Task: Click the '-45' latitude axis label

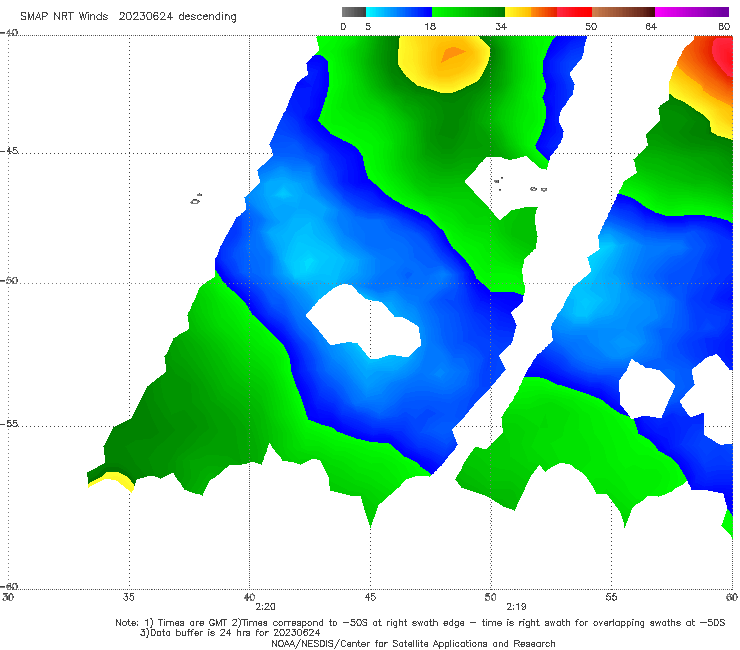Action: (x=9, y=151)
